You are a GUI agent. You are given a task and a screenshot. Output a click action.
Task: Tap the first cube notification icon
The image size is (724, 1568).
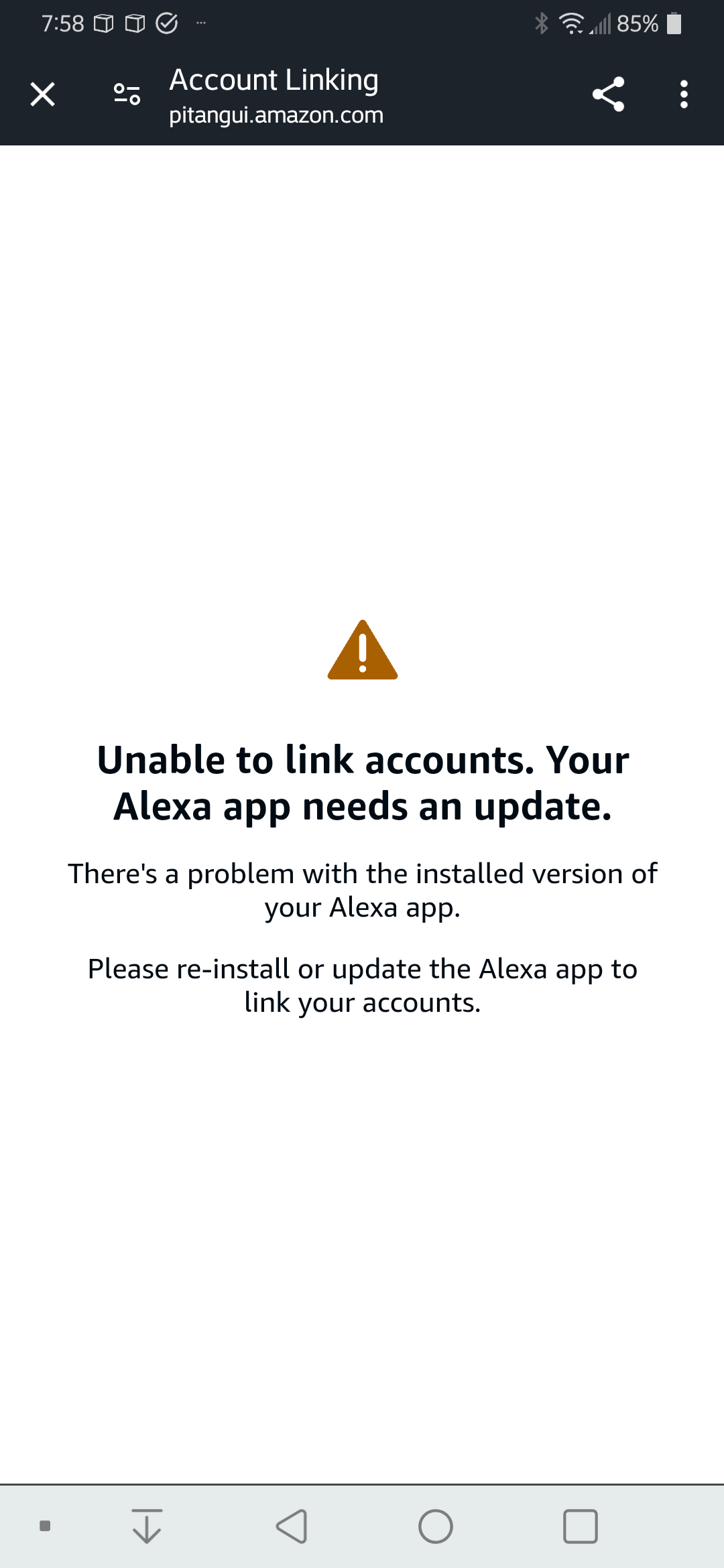point(103,23)
